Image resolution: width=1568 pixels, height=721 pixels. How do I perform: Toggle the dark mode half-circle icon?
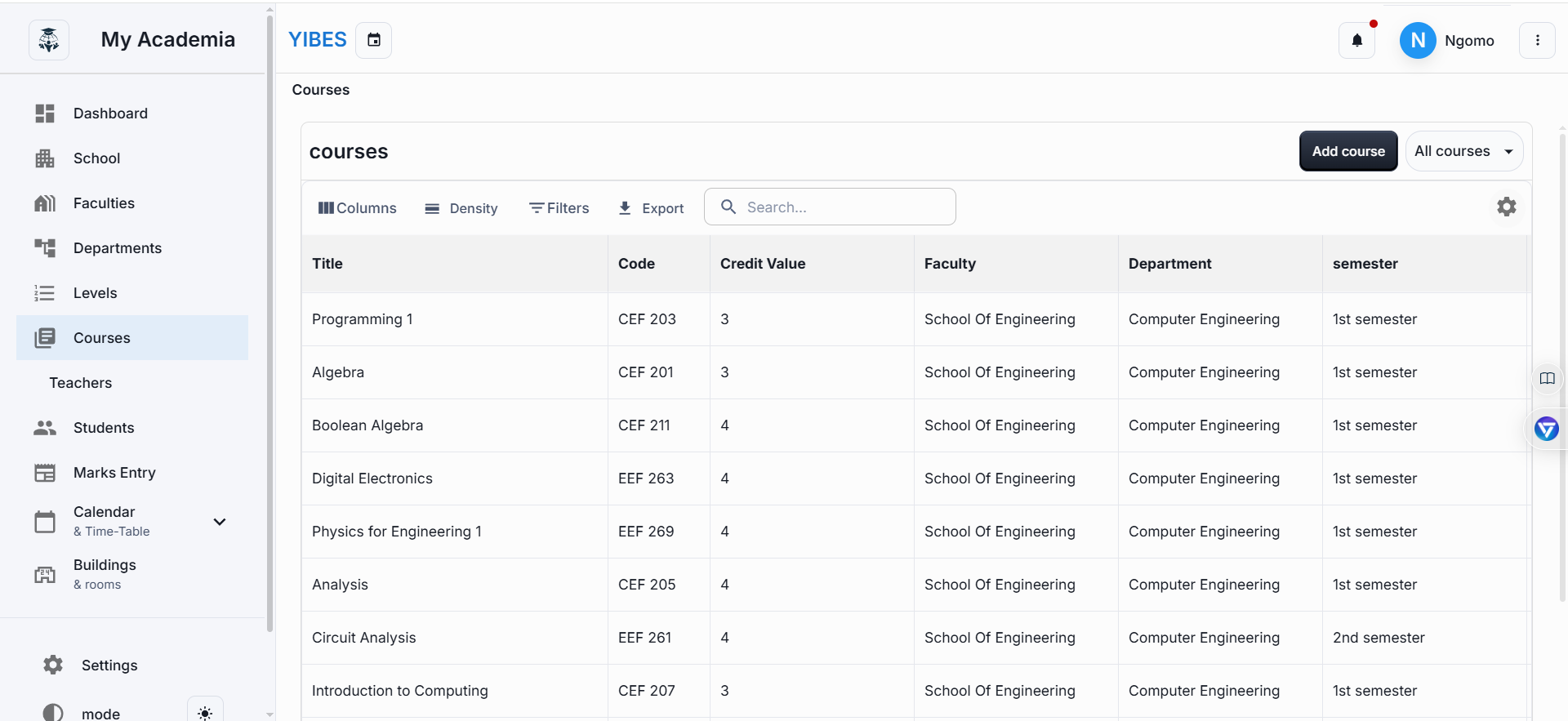click(53, 712)
